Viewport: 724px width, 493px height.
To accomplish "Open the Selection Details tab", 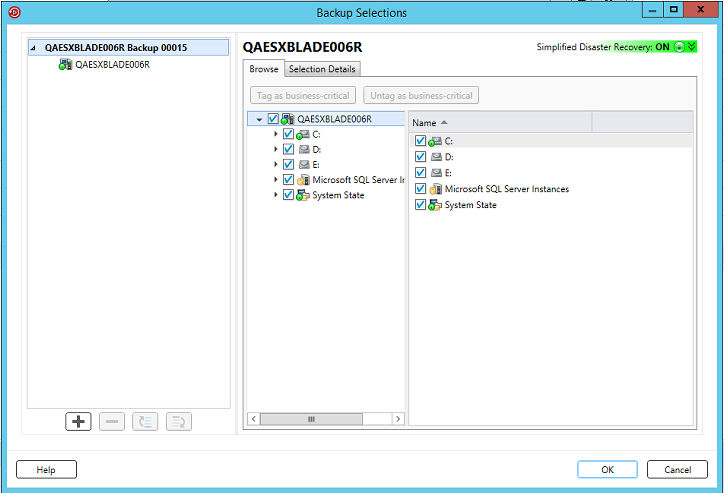I will [322, 69].
